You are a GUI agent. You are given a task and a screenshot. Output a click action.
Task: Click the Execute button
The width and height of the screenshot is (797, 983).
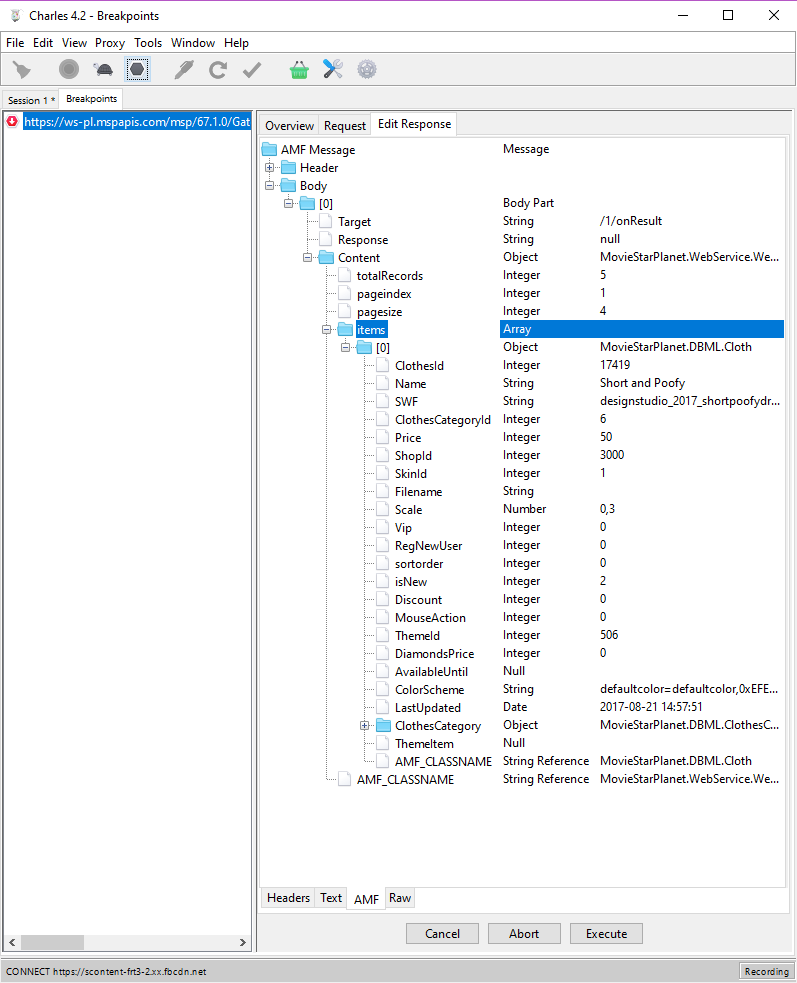[x=606, y=933]
